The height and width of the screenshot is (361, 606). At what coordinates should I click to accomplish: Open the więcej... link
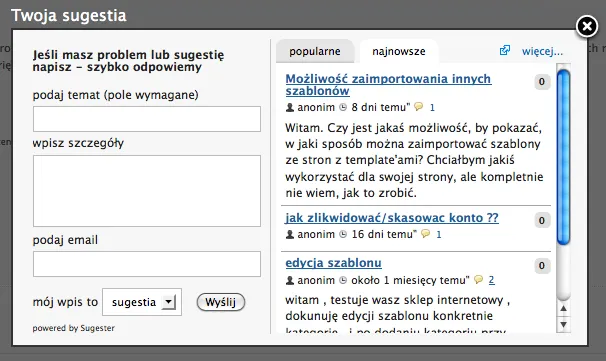[x=542, y=51]
